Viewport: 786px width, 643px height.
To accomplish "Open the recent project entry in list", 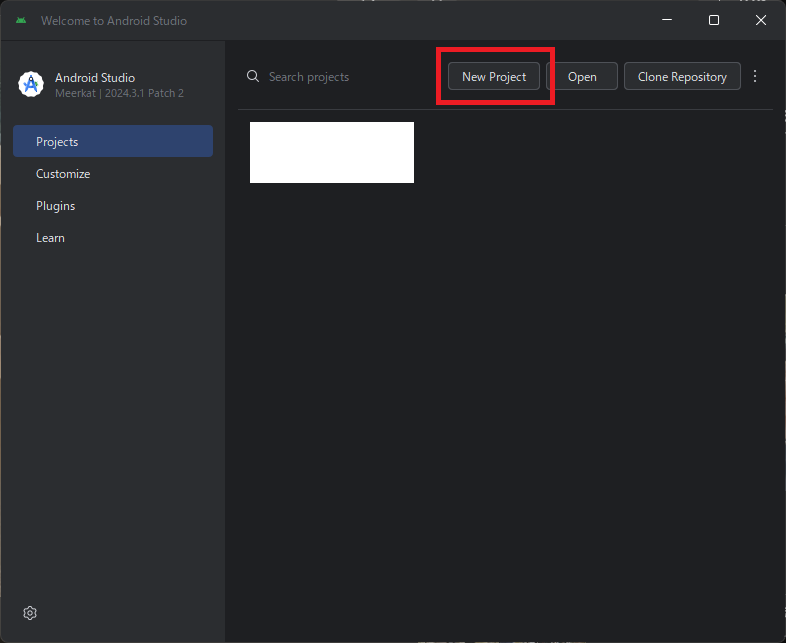I will click(331, 152).
